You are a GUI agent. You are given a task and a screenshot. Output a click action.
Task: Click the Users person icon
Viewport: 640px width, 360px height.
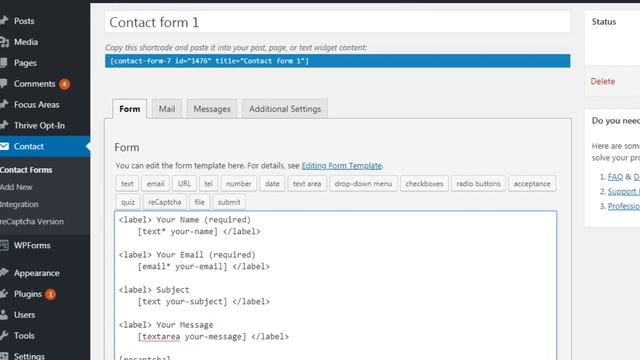click(4, 314)
